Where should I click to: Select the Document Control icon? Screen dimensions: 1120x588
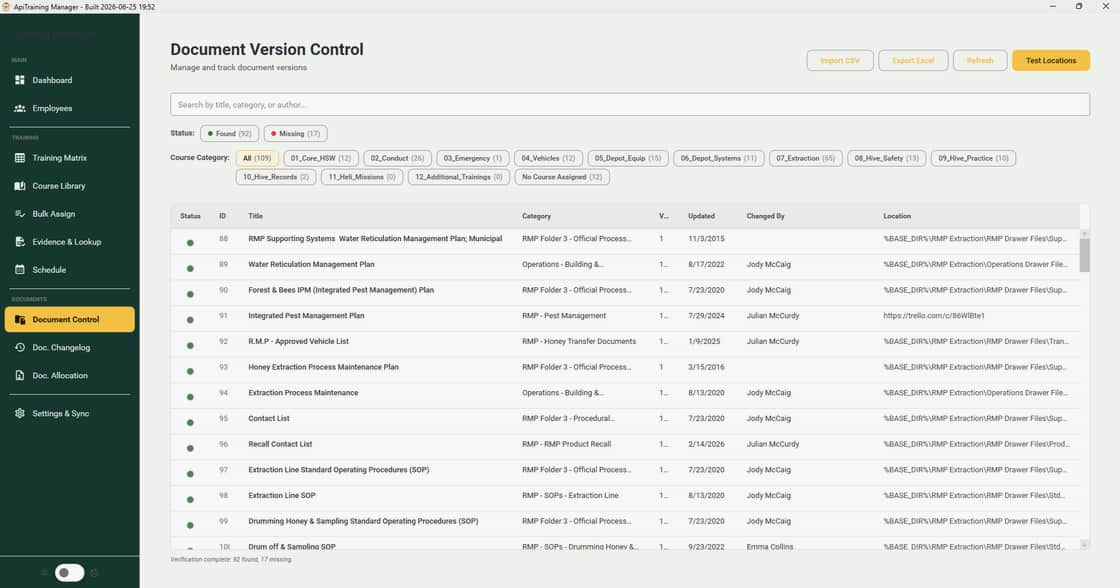click(x=20, y=319)
